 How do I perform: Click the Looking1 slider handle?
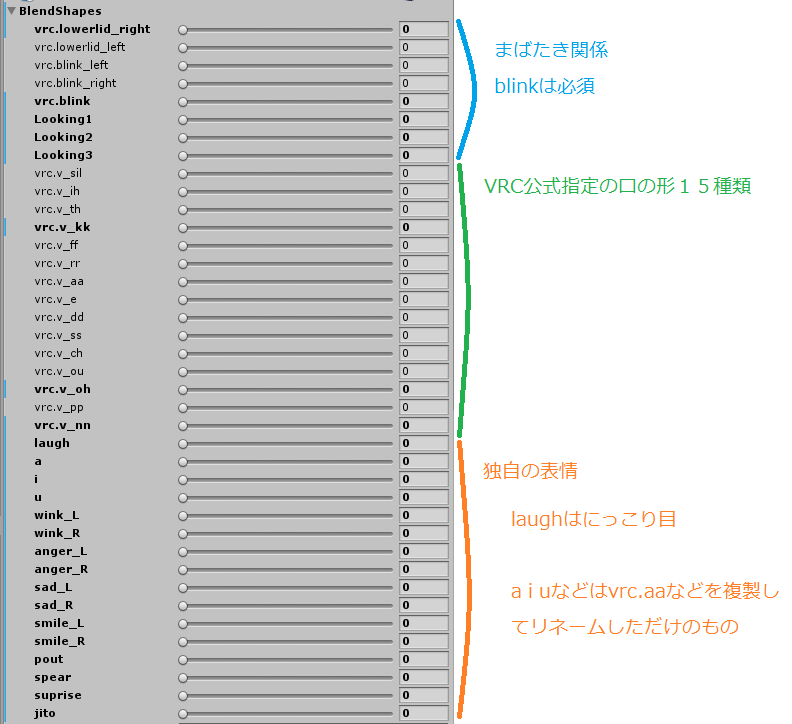coord(183,120)
